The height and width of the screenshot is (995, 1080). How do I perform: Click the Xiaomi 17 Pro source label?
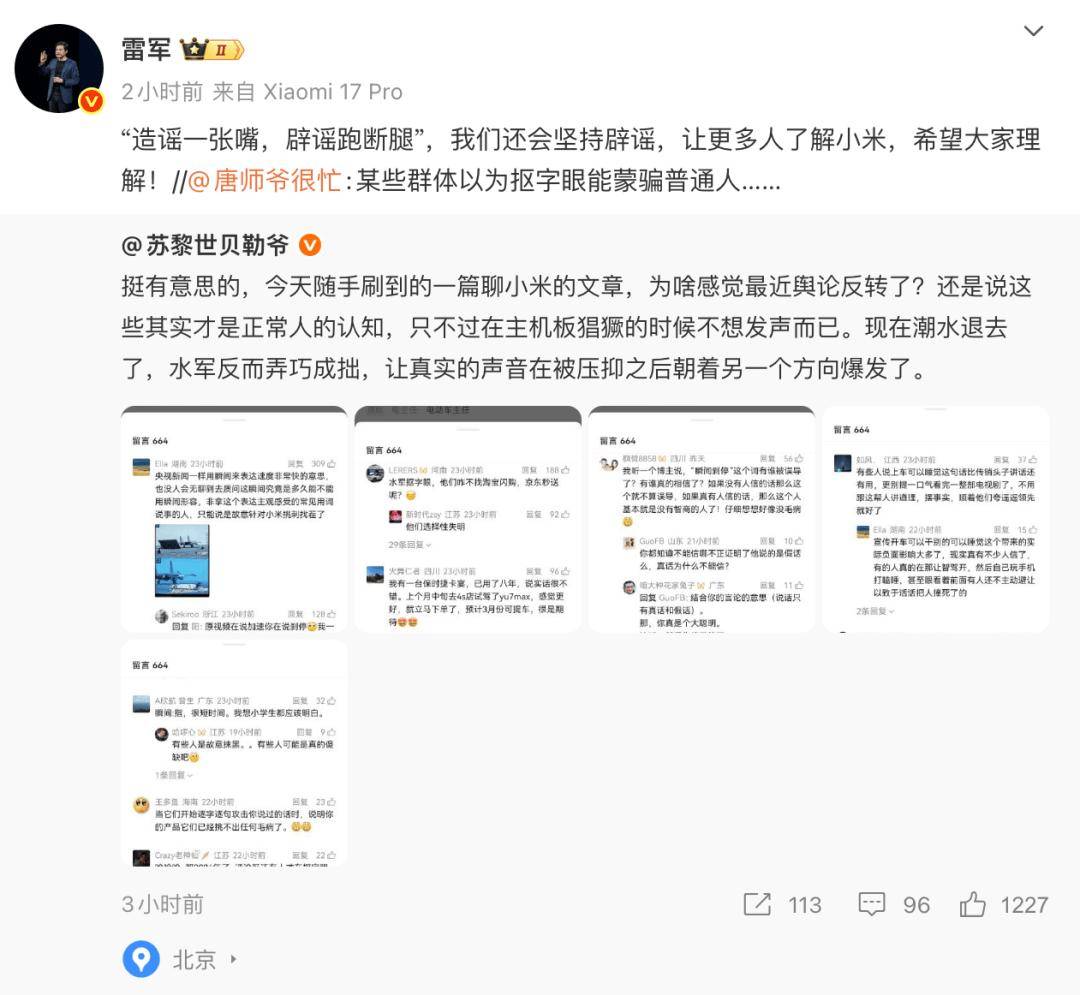333,92
